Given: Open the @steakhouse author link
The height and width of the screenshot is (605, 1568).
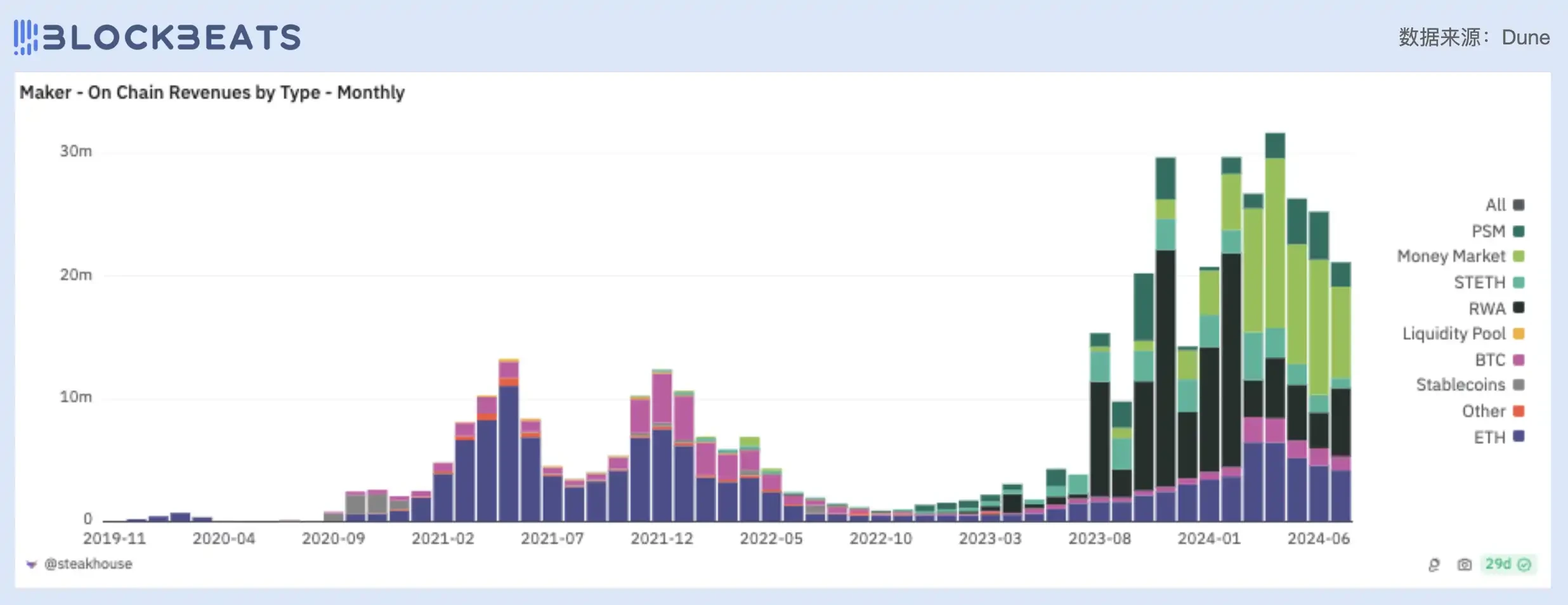Looking at the screenshot, I should pyautogui.click(x=88, y=564).
